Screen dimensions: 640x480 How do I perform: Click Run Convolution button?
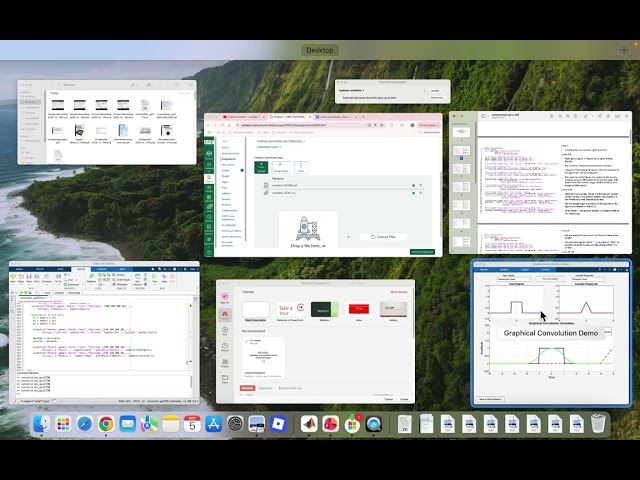click(x=550, y=279)
